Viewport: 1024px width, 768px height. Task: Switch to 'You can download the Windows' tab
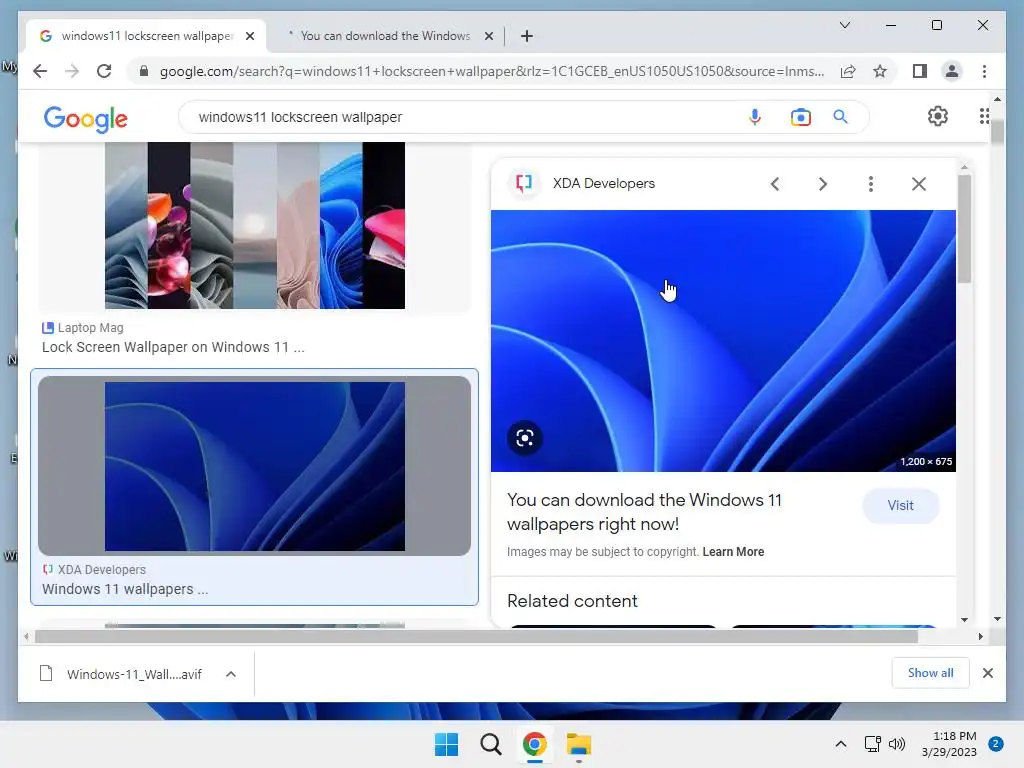tap(385, 36)
